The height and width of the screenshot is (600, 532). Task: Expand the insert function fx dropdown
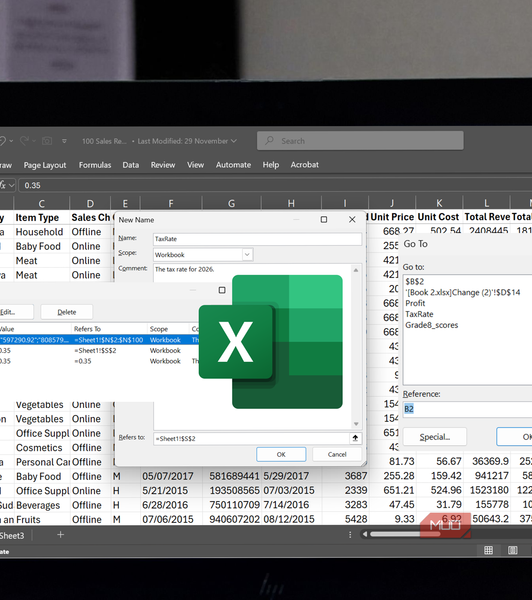(11, 185)
